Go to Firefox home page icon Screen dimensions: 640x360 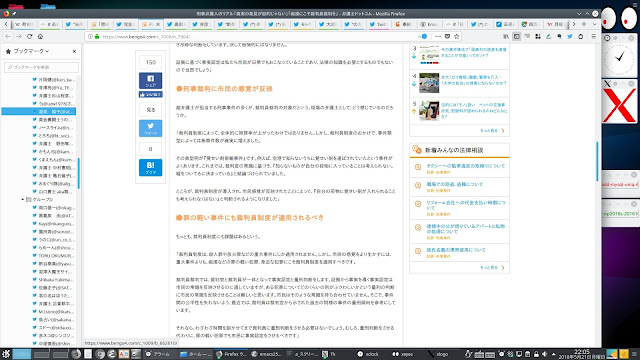[40, 36]
